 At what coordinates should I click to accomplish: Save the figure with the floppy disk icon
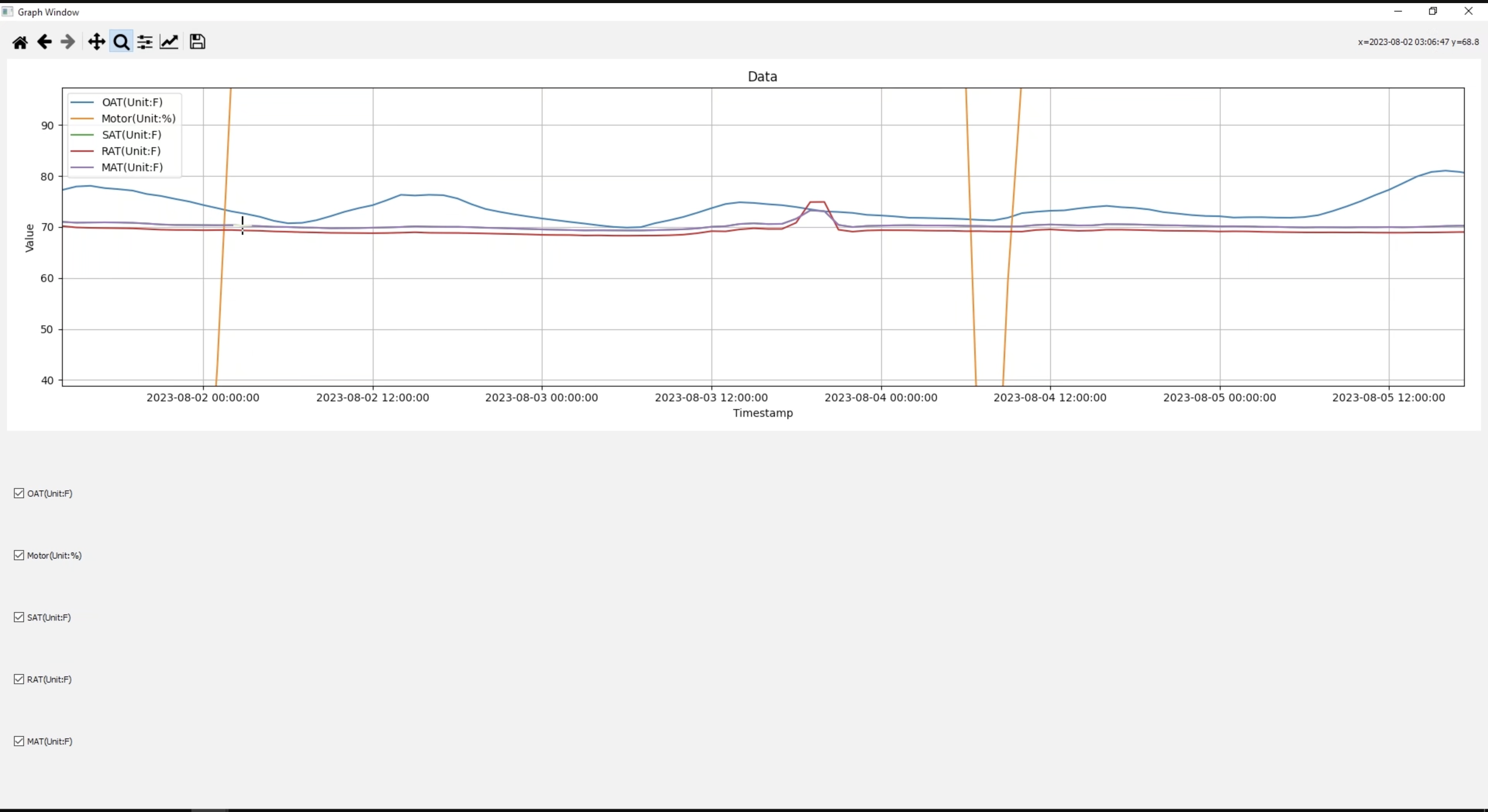click(197, 42)
